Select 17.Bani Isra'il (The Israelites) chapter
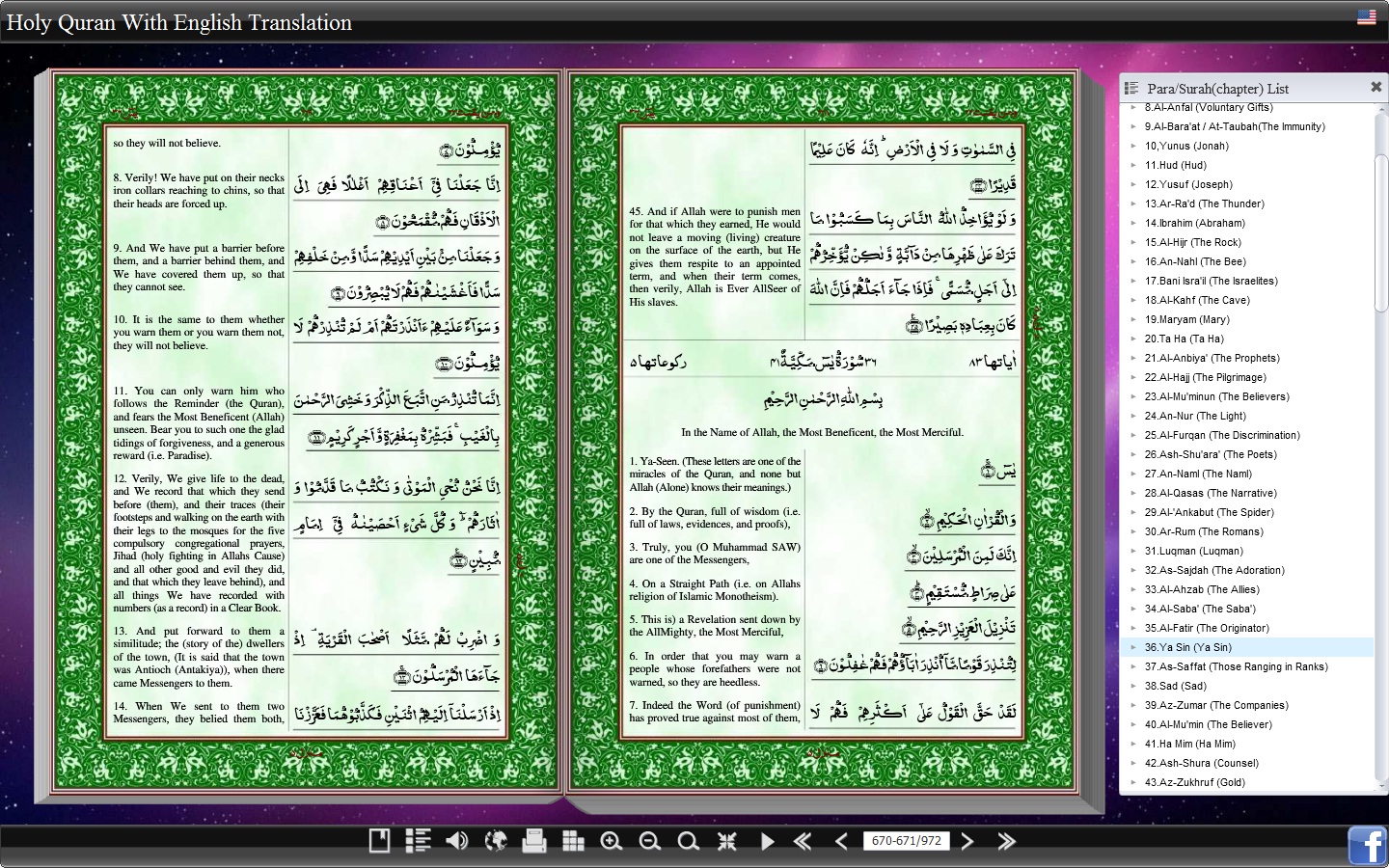1389x868 pixels. pos(1211,281)
